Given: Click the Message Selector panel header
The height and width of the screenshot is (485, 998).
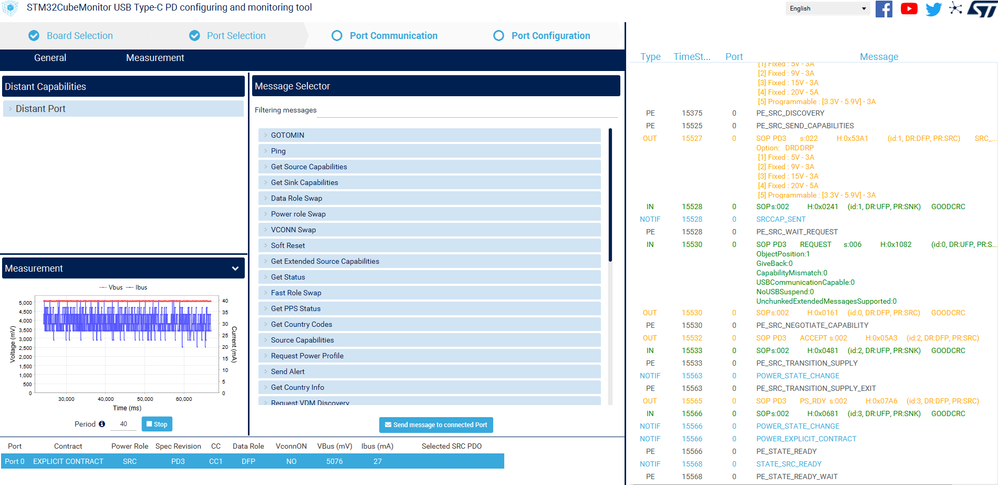Looking at the screenshot, I should point(436,86).
